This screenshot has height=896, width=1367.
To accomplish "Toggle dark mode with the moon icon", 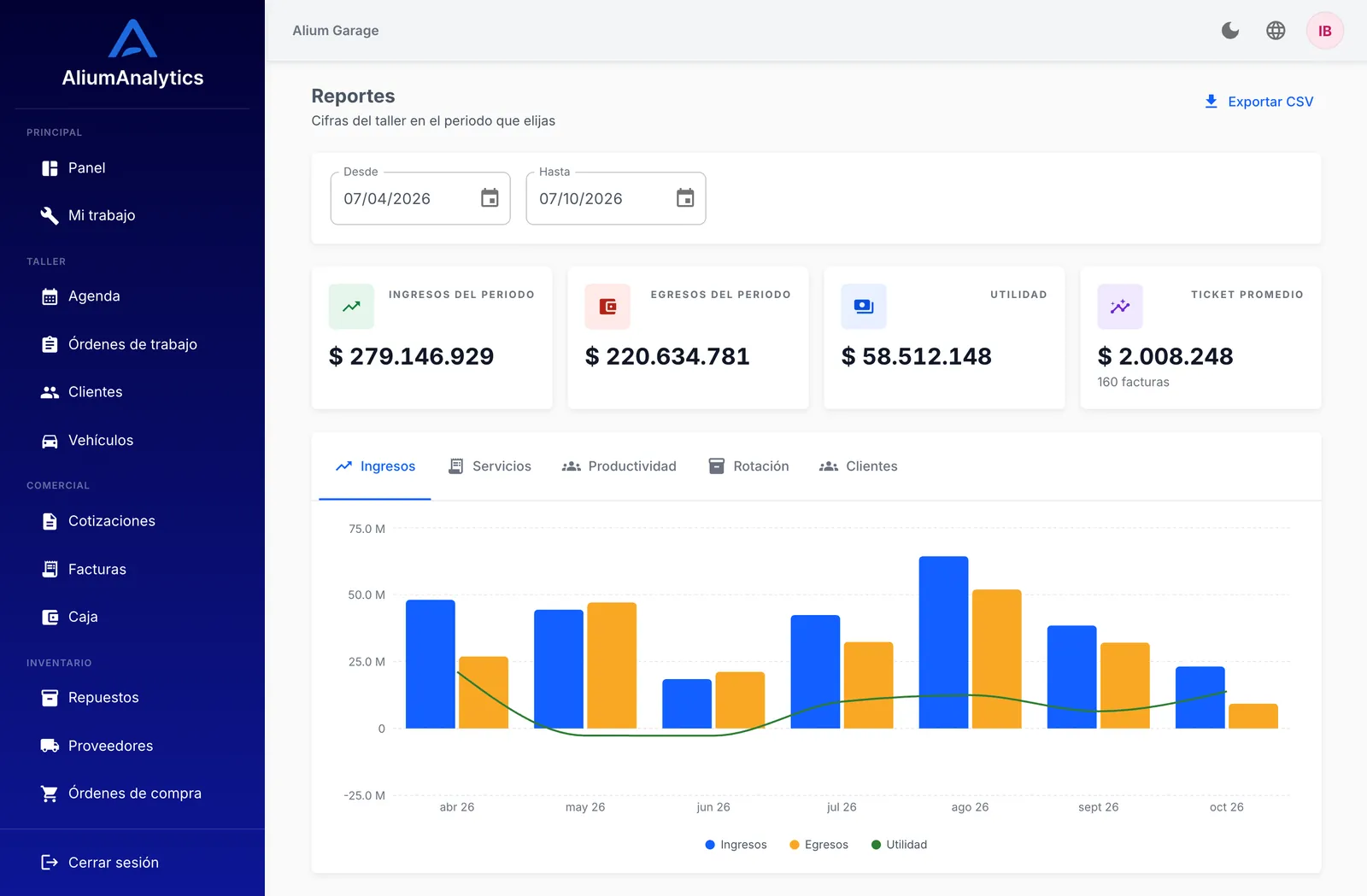I will click(x=1230, y=31).
